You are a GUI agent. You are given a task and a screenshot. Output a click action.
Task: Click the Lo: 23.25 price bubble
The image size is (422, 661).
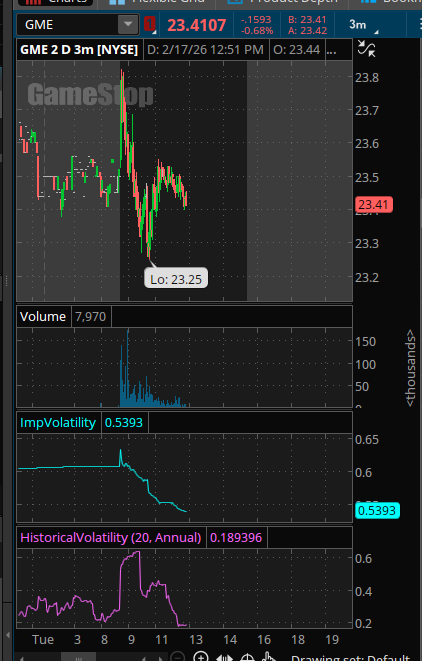point(176,279)
